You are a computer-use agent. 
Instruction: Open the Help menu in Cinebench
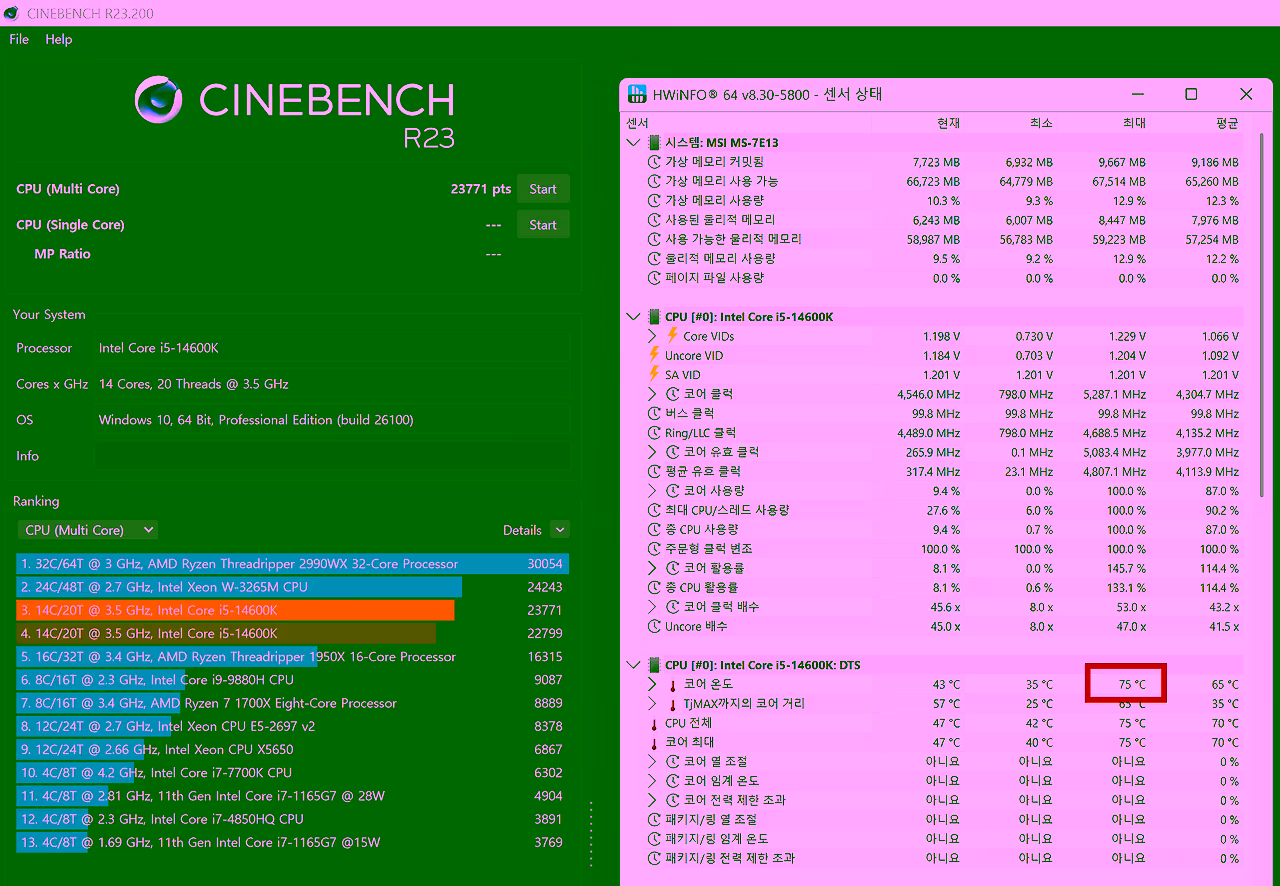tap(59, 39)
